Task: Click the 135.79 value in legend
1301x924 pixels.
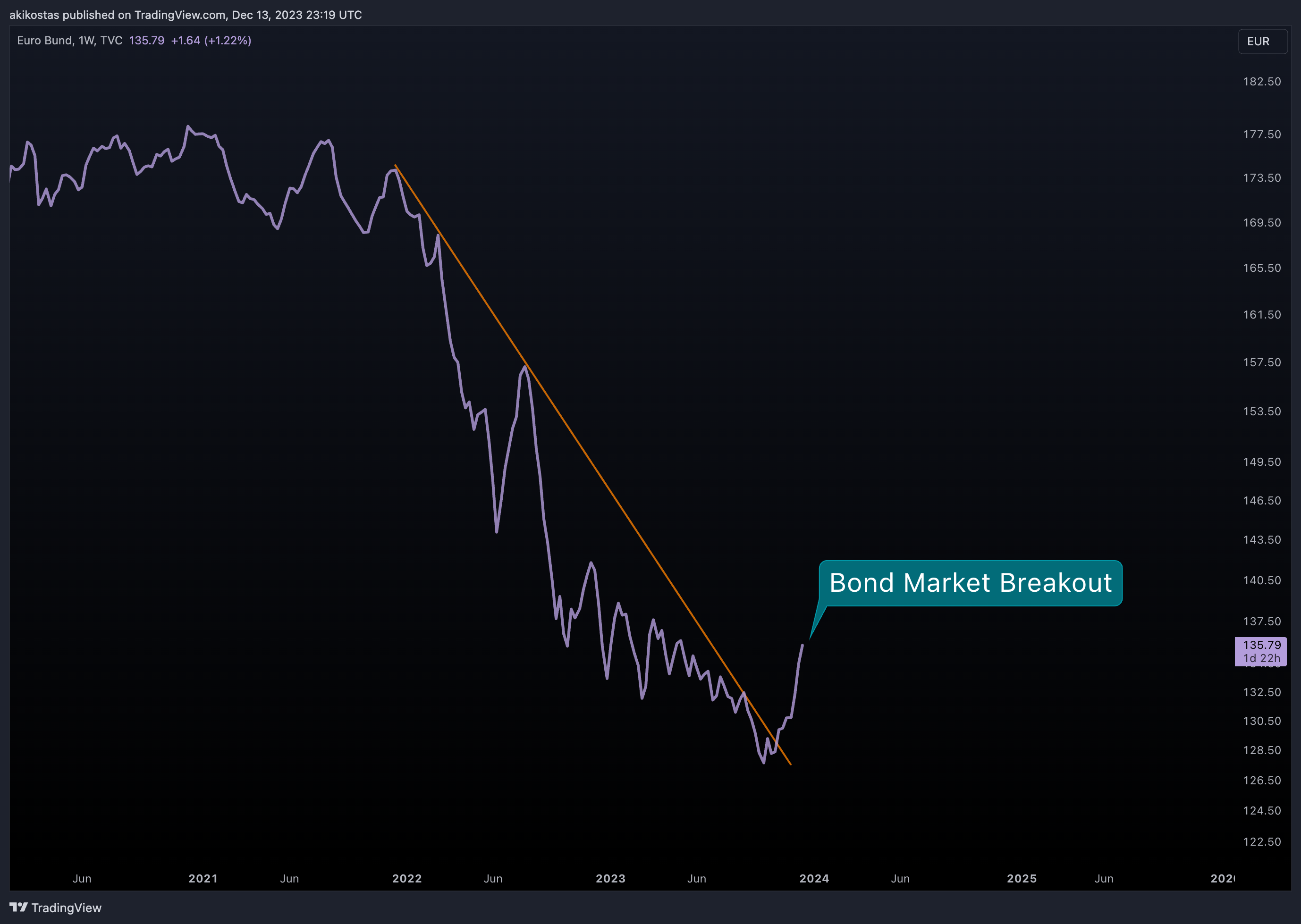Action: (x=146, y=41)
